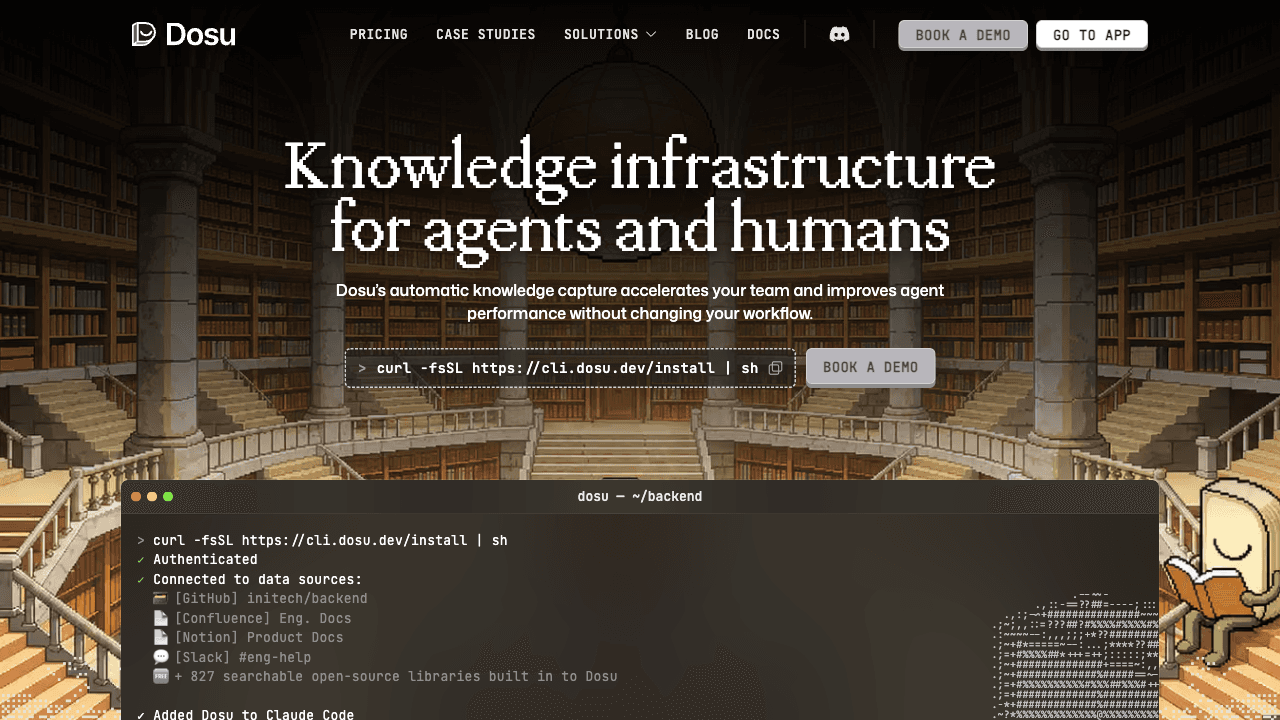1280x720 pixels.
Task: Click Book a Demo in the navigation bar
Action: tap(963, 35)
